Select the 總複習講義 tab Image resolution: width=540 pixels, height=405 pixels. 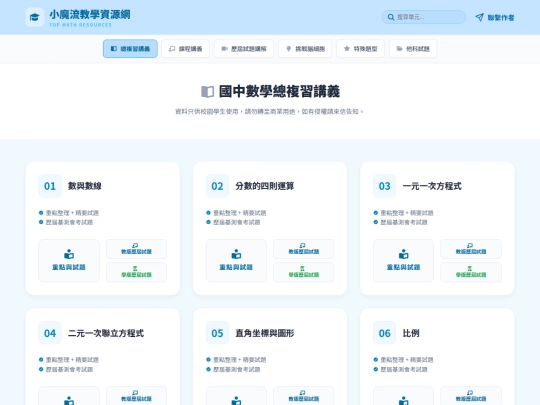tap(130, 49)
